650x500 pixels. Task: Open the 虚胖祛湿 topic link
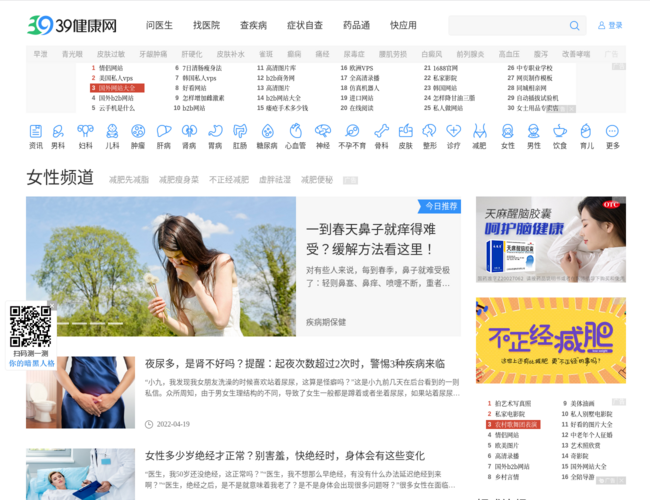click(275, 180)
